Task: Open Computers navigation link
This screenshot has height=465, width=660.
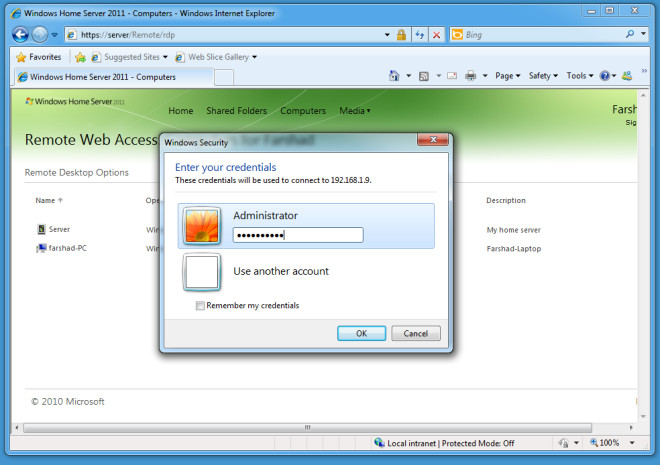Action: point(303,111)
